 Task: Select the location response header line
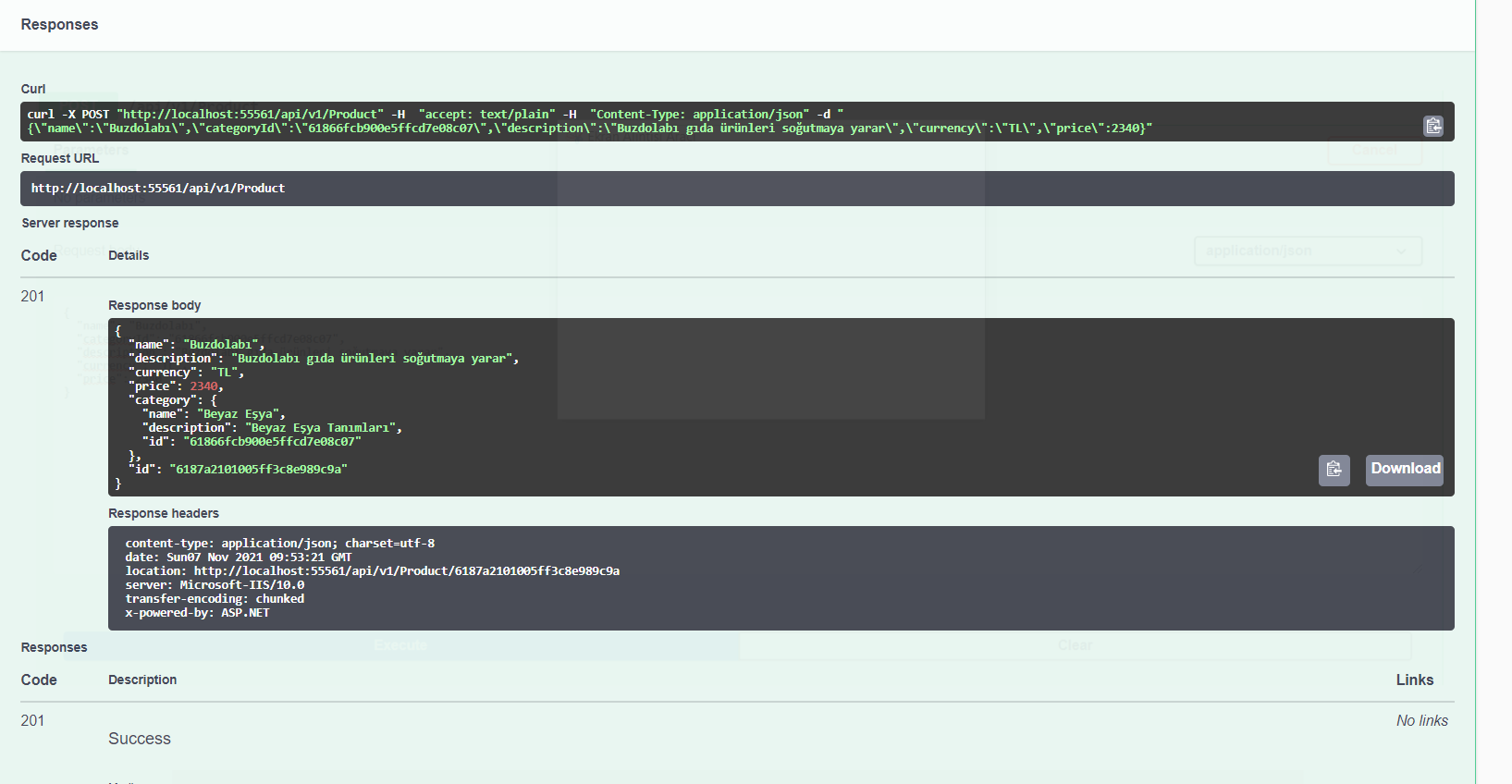click(x=373, y=571)
